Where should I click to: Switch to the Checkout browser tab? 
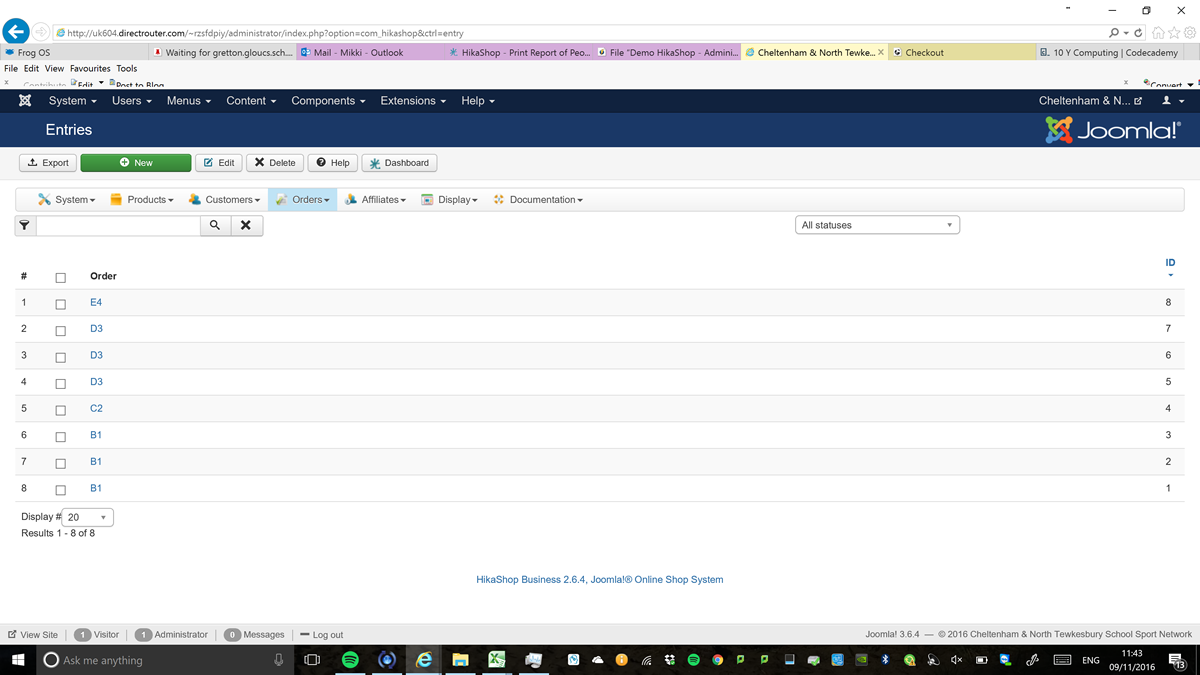961,52
